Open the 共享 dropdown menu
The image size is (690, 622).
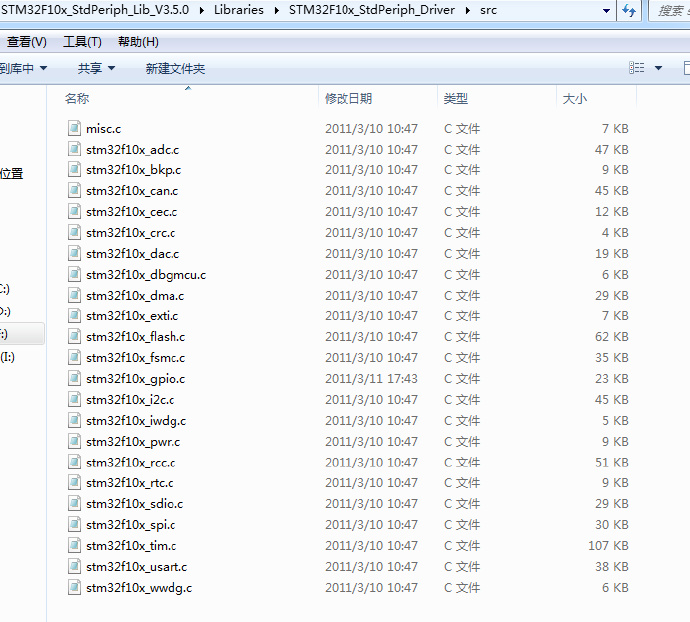(x=96, y=68)
